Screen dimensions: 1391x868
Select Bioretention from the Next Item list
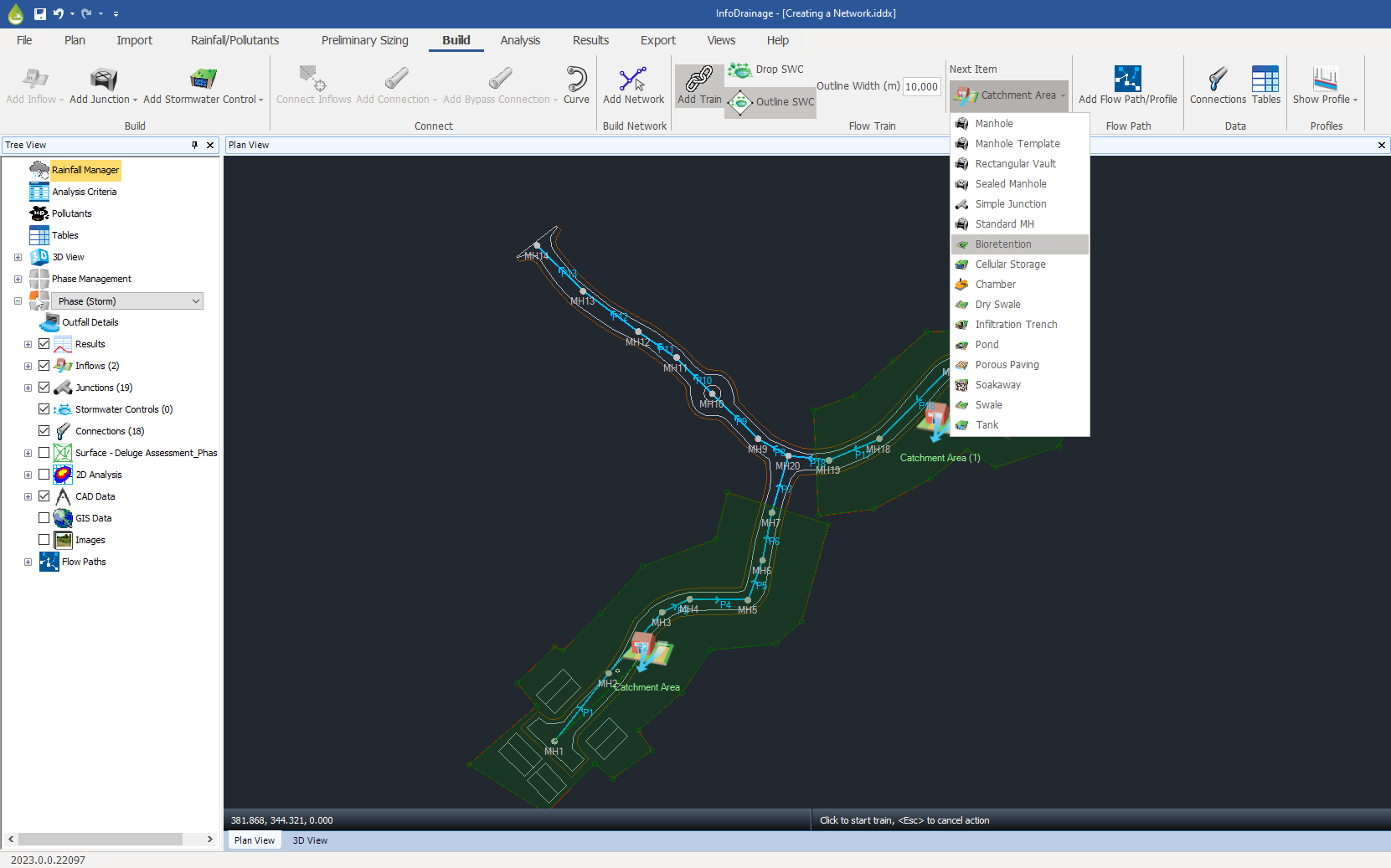1020,244
